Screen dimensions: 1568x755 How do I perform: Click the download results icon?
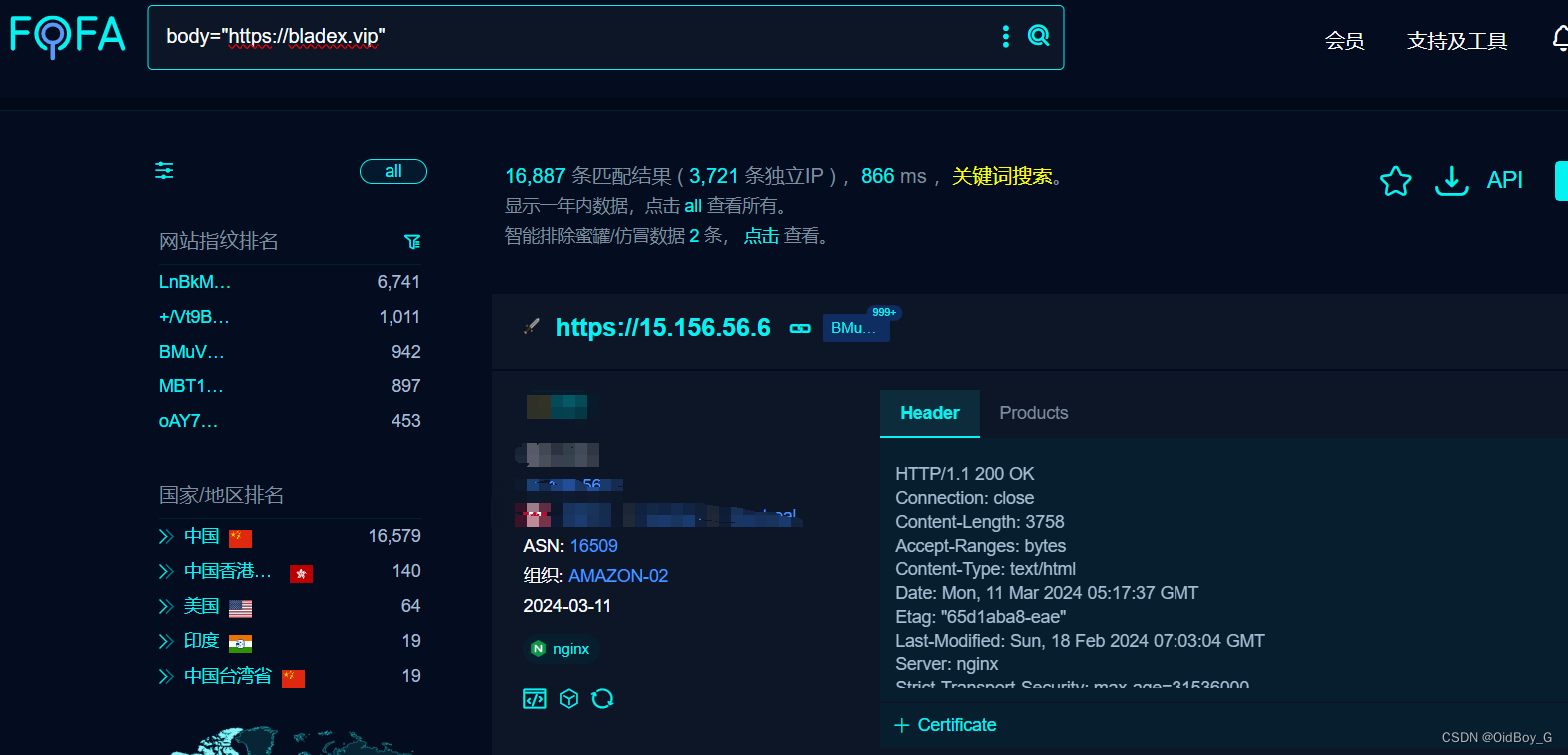tap(1451, 181)
